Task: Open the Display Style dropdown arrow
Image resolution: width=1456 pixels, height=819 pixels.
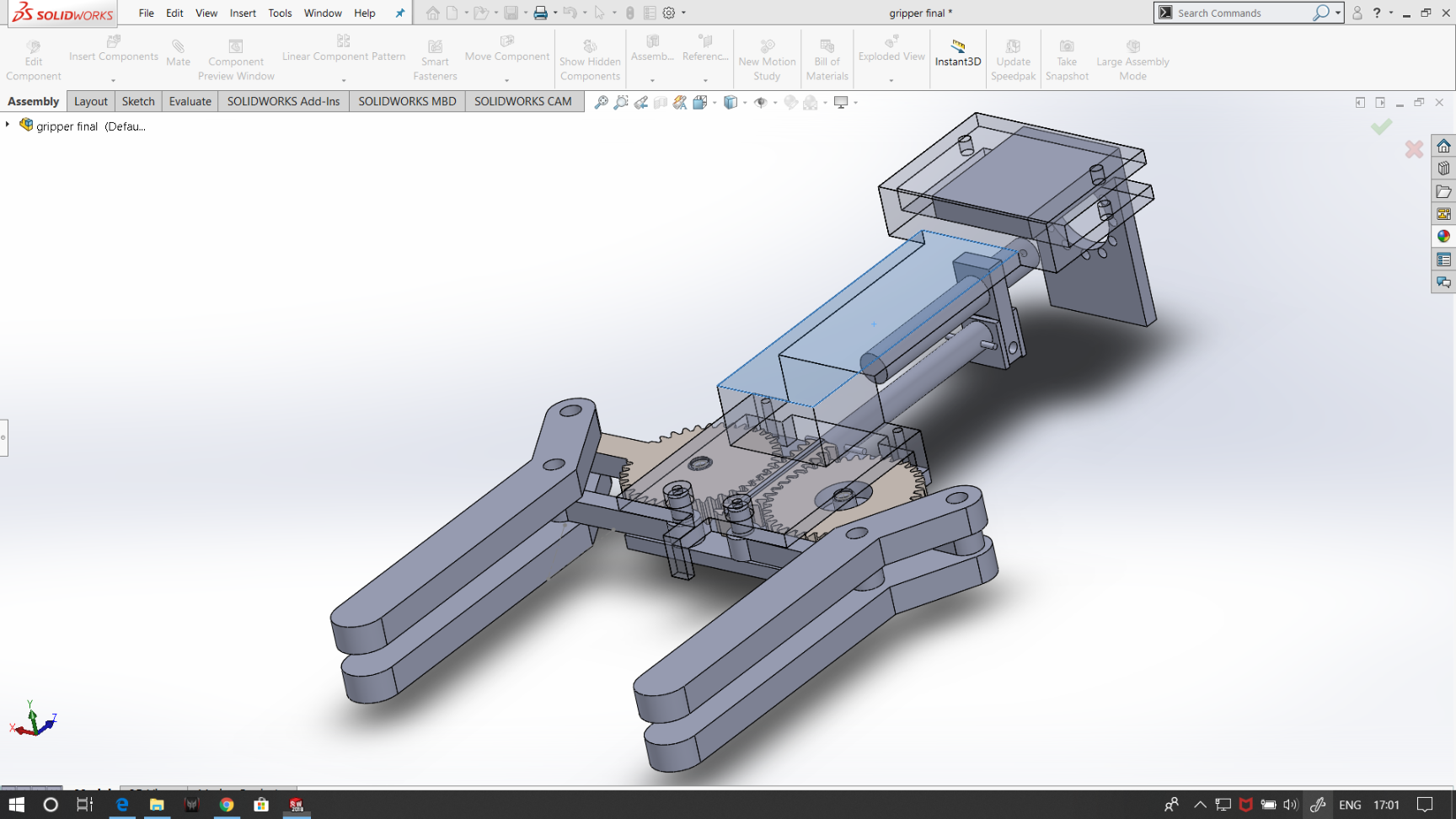Action: click(745, 103)
